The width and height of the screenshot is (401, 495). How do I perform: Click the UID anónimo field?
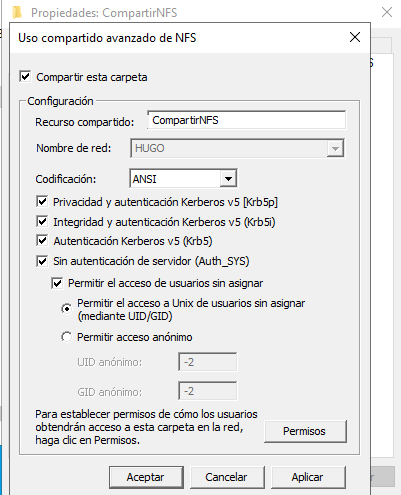click(208, 362)
